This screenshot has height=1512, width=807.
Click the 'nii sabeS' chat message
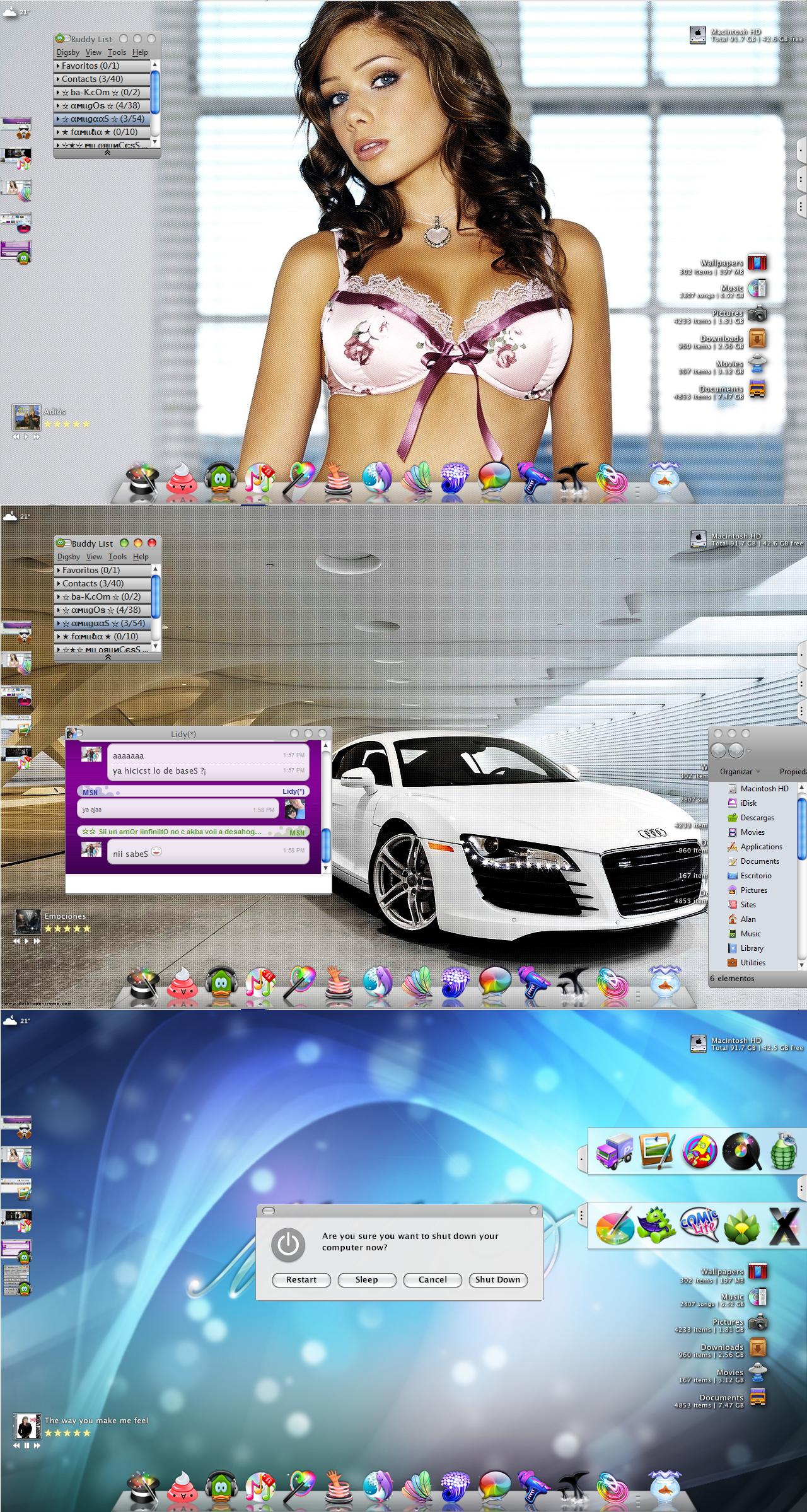coord(207,852)
